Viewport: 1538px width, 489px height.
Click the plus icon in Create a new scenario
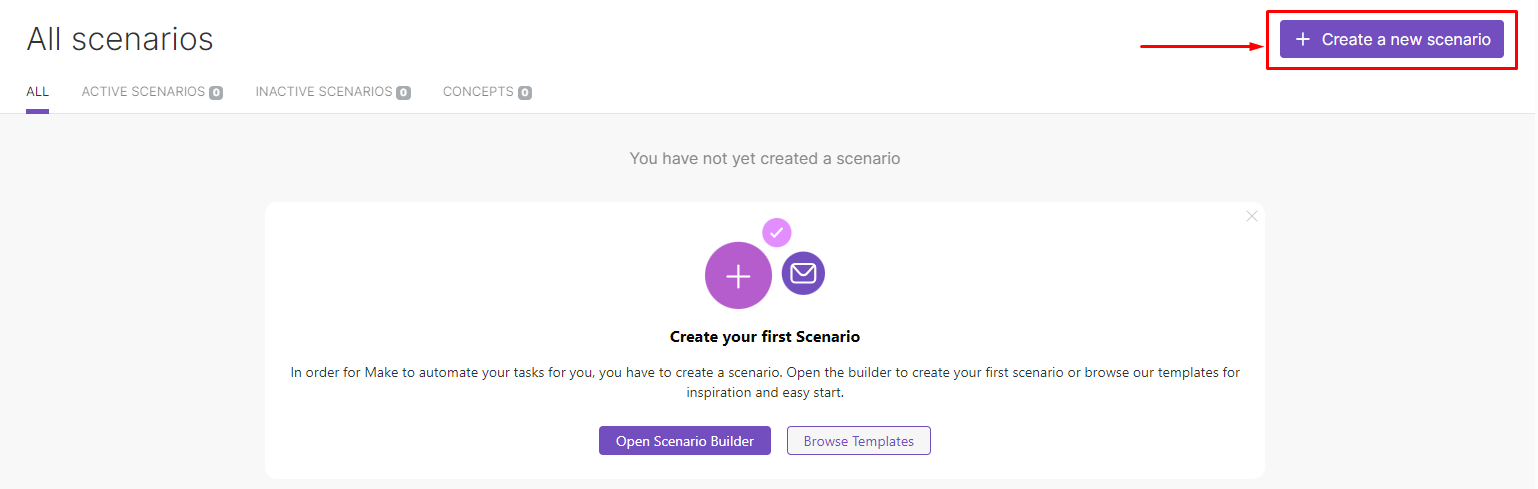pos(1302,39)
